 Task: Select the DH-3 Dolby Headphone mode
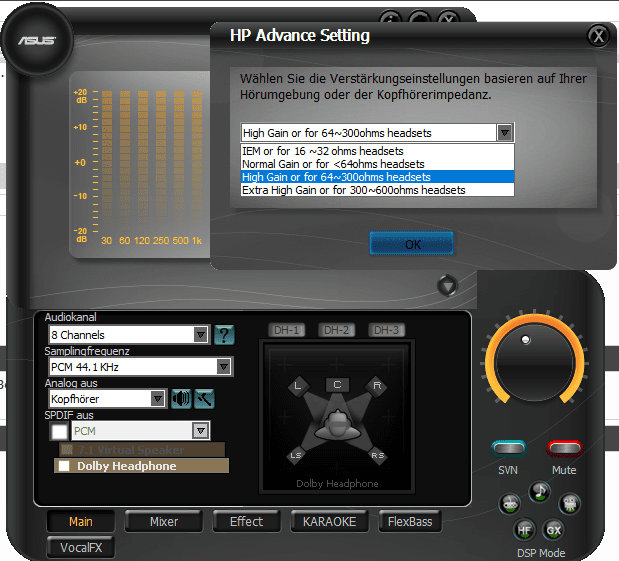click(386, 330)
